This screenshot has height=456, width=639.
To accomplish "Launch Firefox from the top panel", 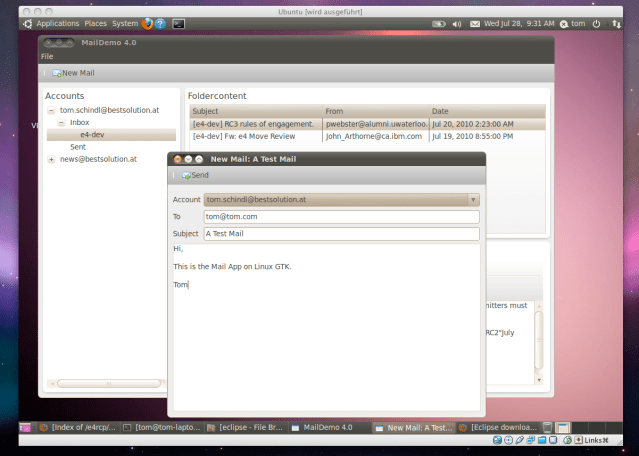I will pyautogui.click(x=148, y=23).
